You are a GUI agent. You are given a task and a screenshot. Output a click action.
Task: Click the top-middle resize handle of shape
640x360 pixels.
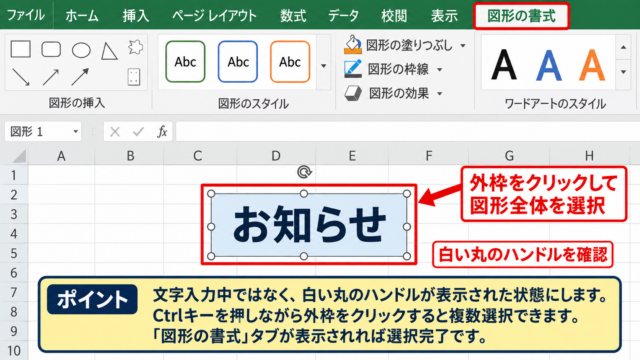point(304,193)
